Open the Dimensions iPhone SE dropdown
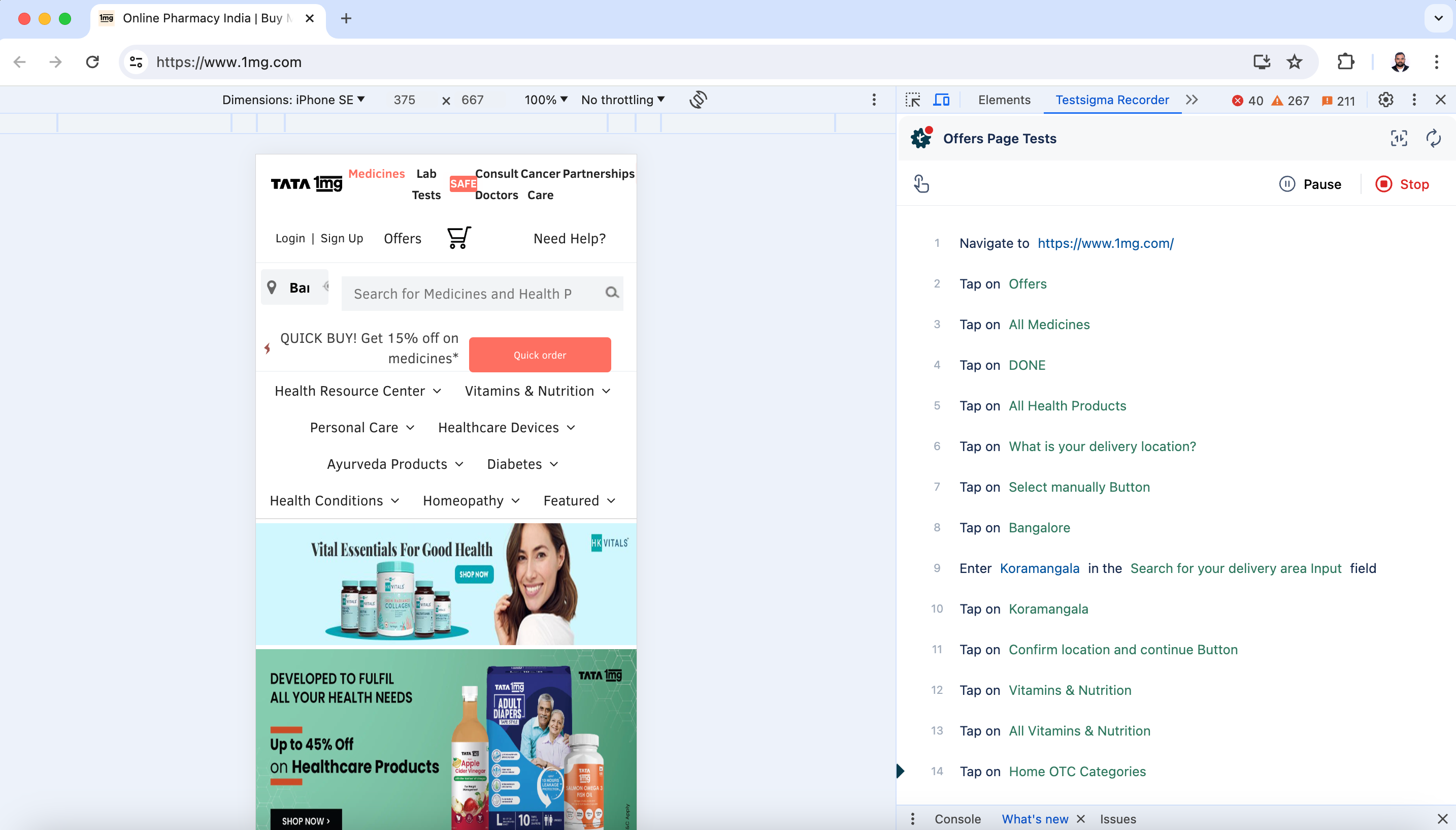This screenshot has width=1456, height=830. click(x=293, y=100)
